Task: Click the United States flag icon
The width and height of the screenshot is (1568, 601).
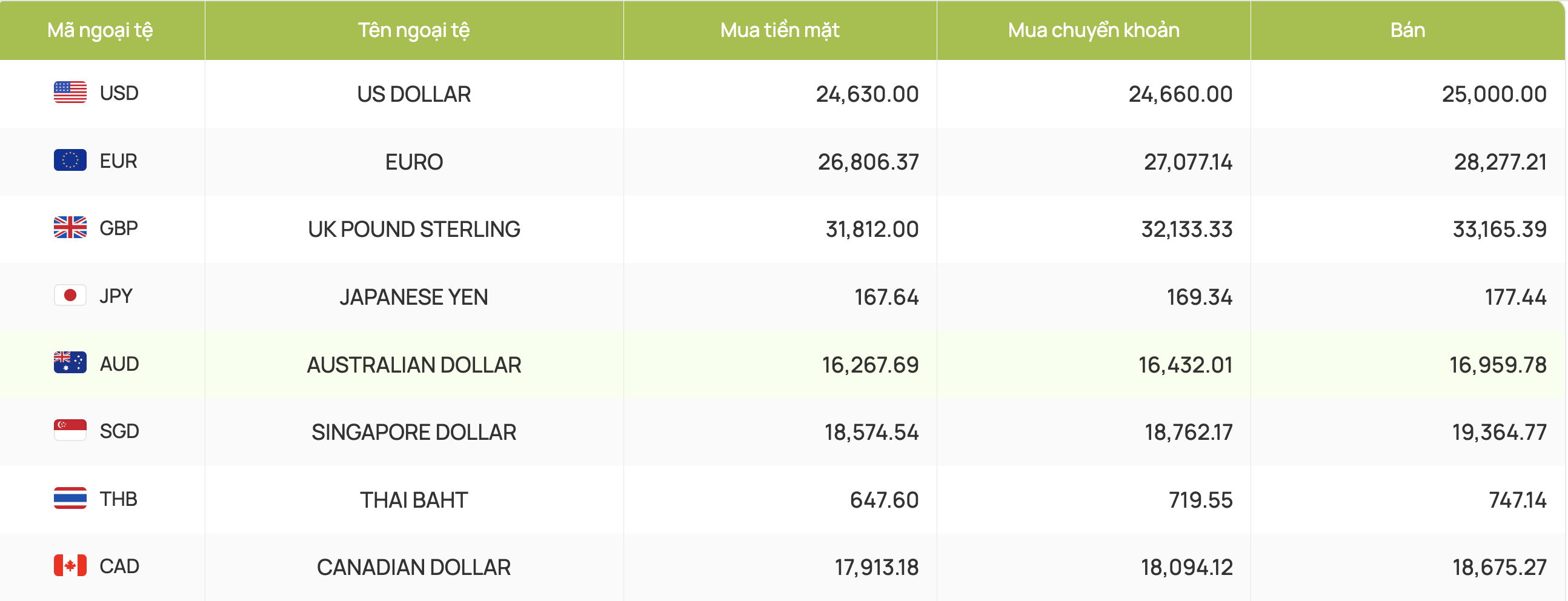Action: click(x=70, y=93)
